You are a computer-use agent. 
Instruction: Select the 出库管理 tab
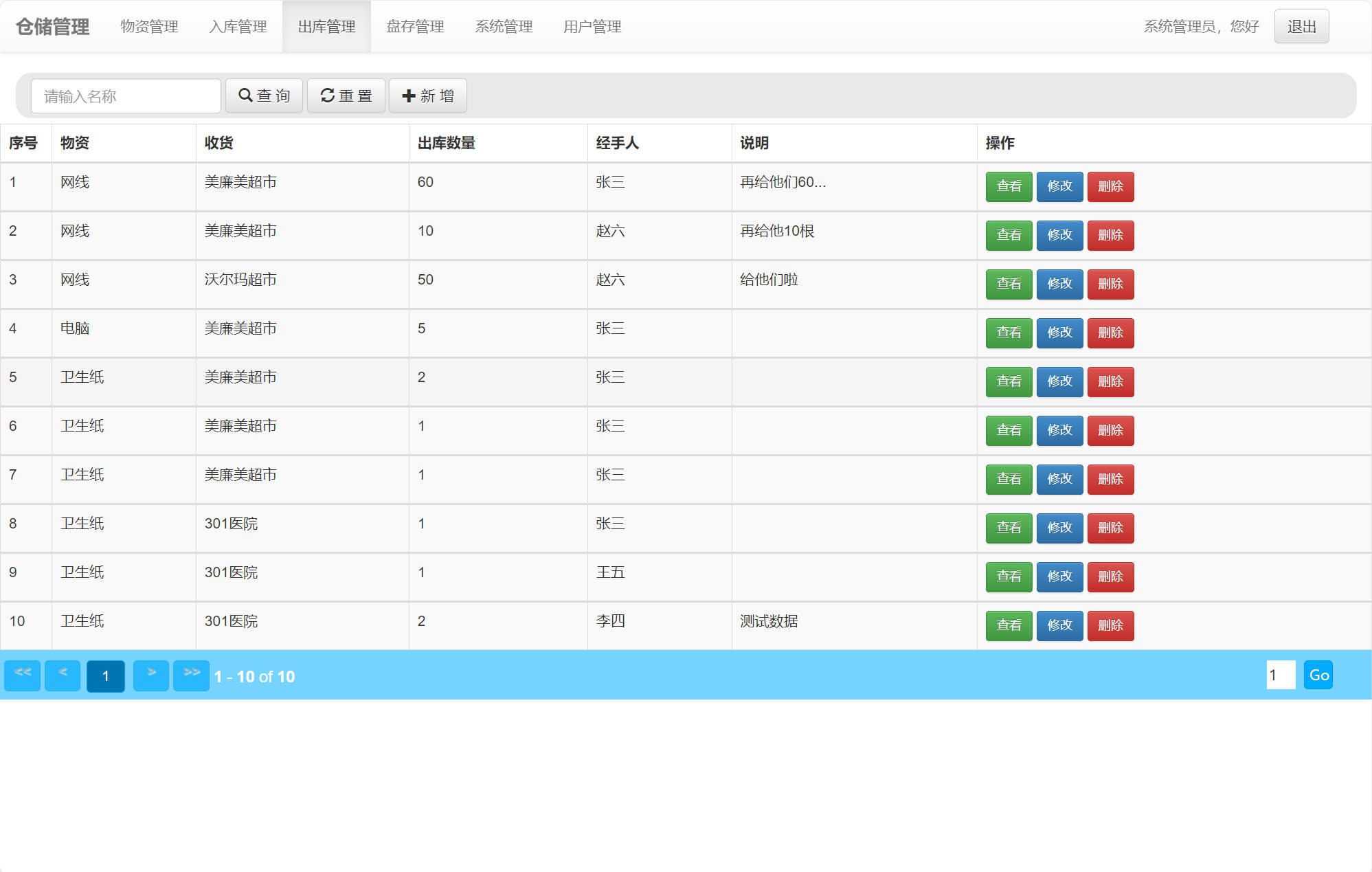(326, 26)
